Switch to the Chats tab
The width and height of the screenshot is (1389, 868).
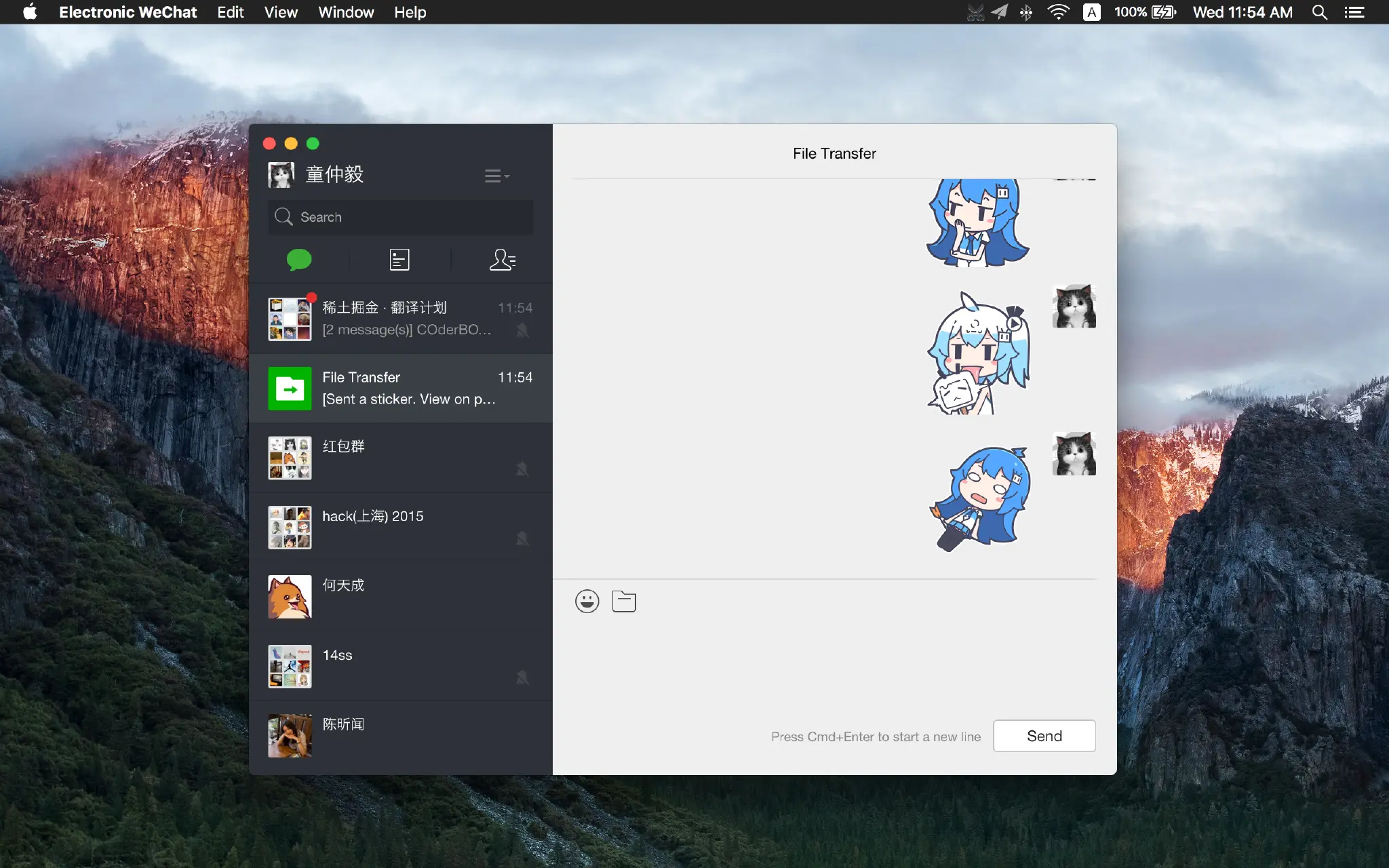pyautogui.click(x=298, y=260)
